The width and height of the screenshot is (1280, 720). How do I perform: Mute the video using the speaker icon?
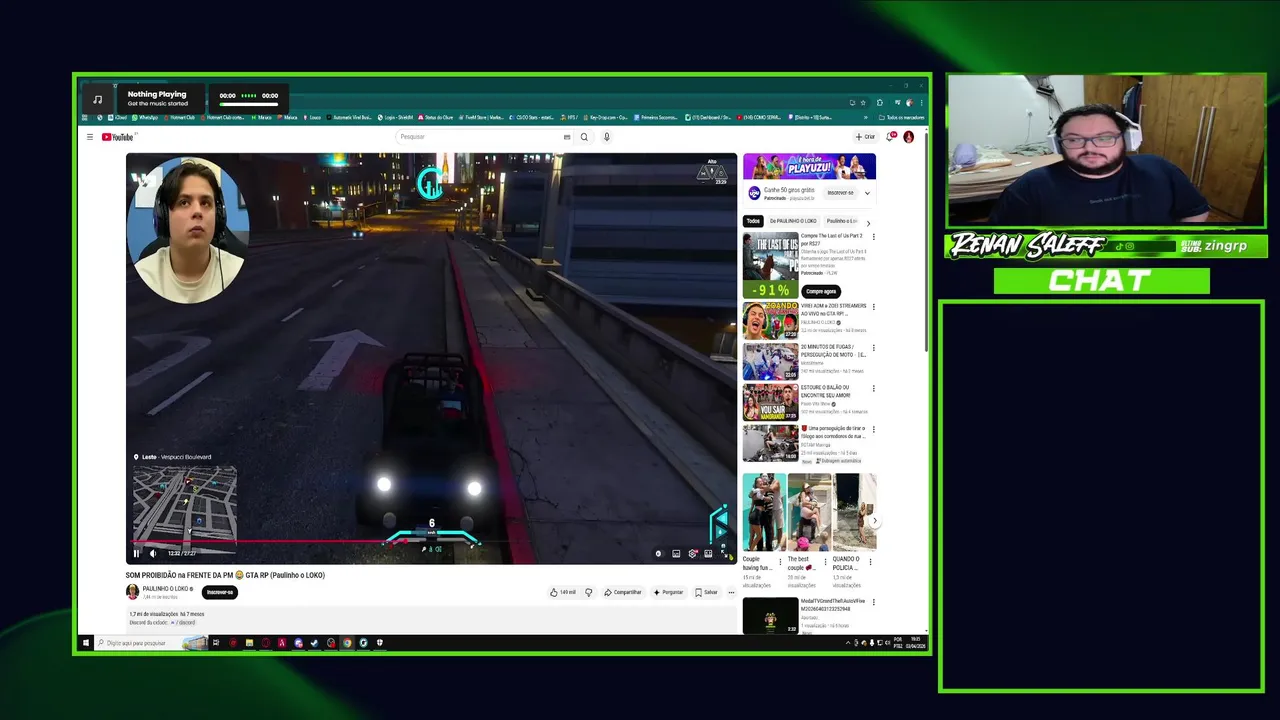click(153, 553)
